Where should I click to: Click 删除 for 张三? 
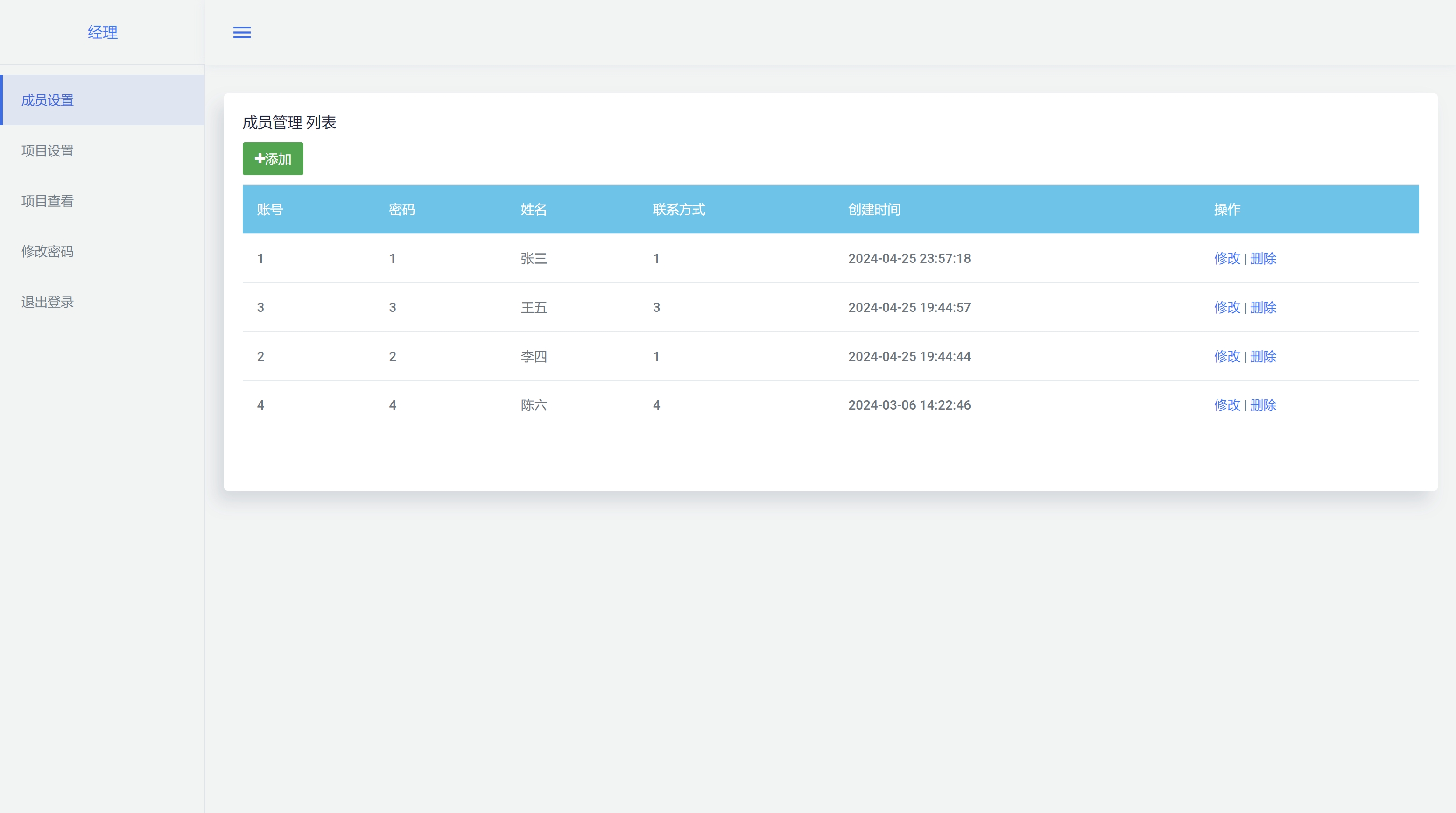[1263, 258]
